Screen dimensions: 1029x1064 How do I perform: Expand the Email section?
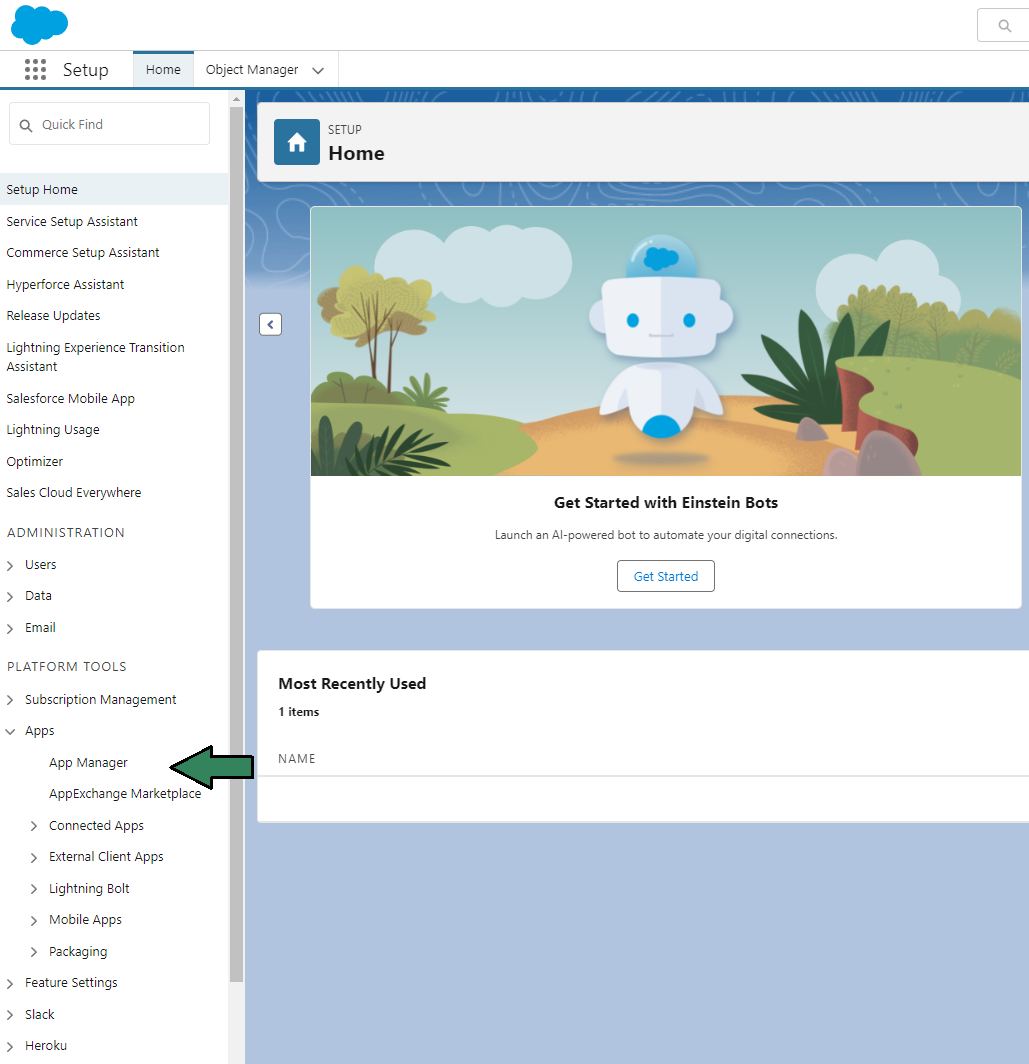coord(10,628)
